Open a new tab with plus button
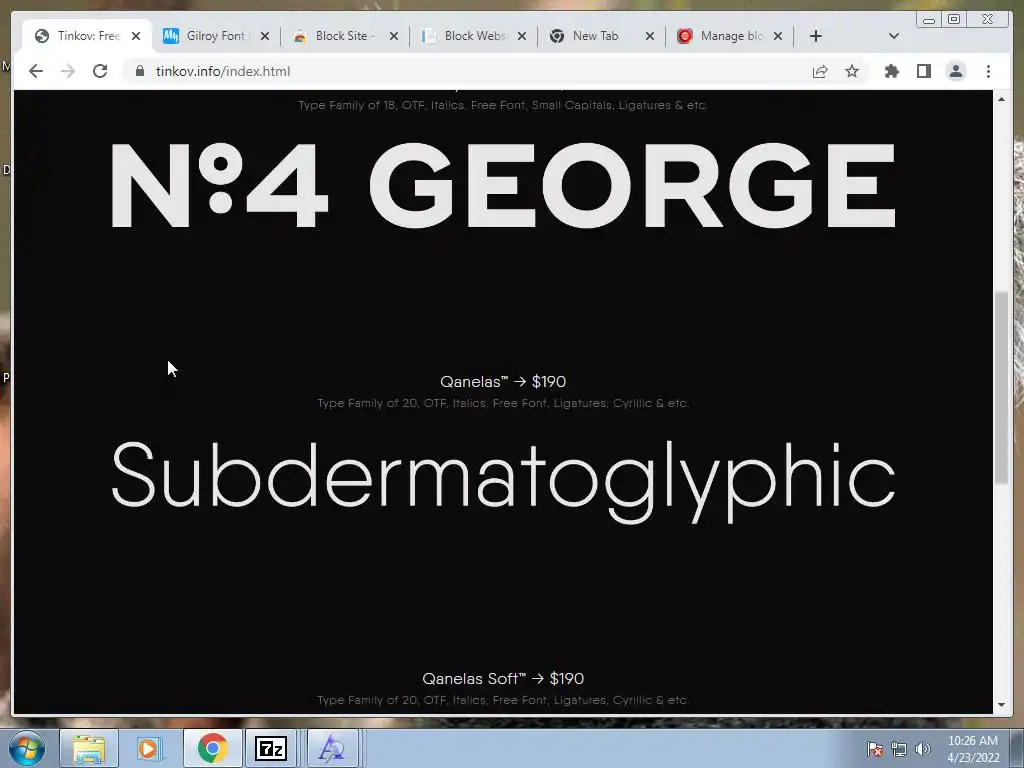 816,36
